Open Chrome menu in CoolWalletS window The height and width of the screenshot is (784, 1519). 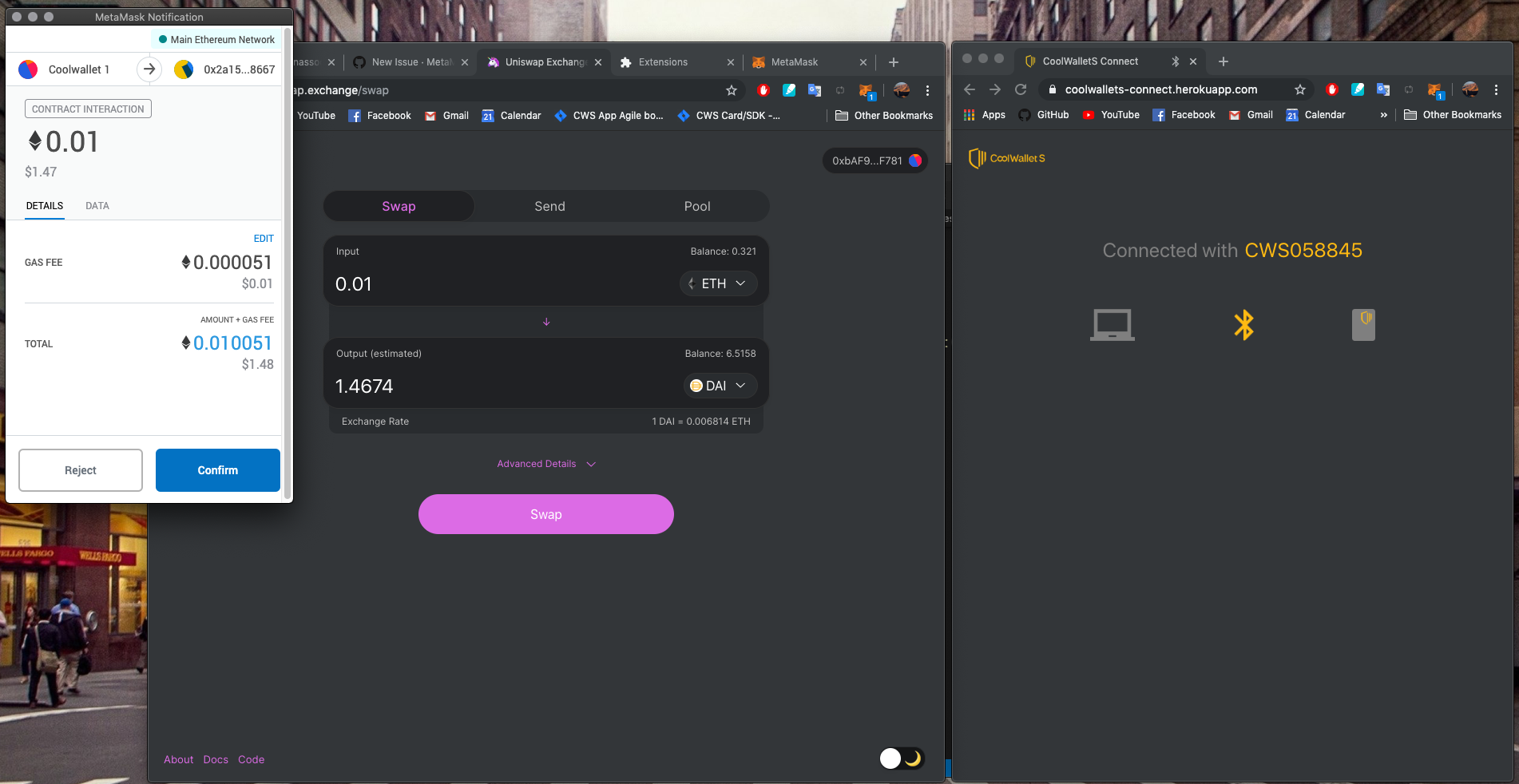click(1496, 89)
